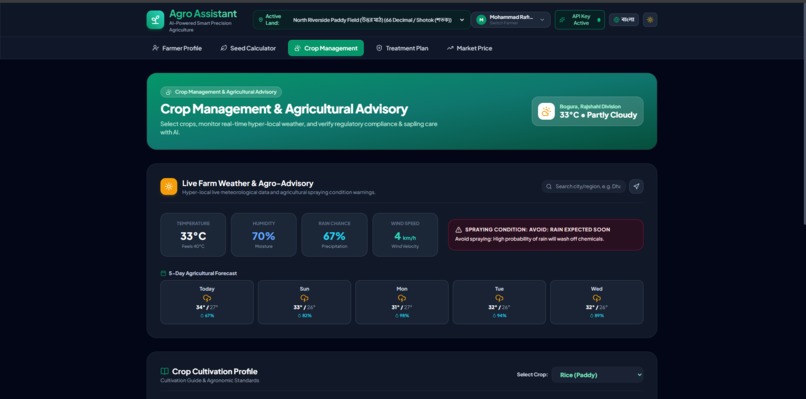This screenshot has height=399, width=806.
Task: Open the Select Crop Rice (Paddy) dropdown
Action: (598, 375)
